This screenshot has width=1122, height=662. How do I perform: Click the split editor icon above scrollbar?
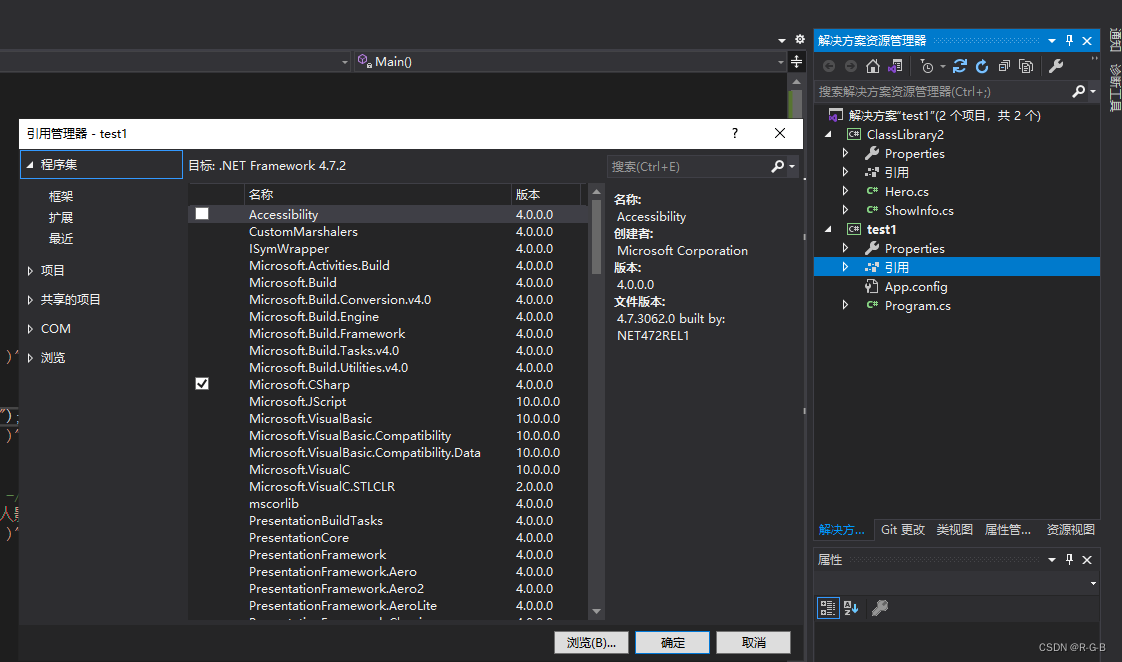point(796,62)
